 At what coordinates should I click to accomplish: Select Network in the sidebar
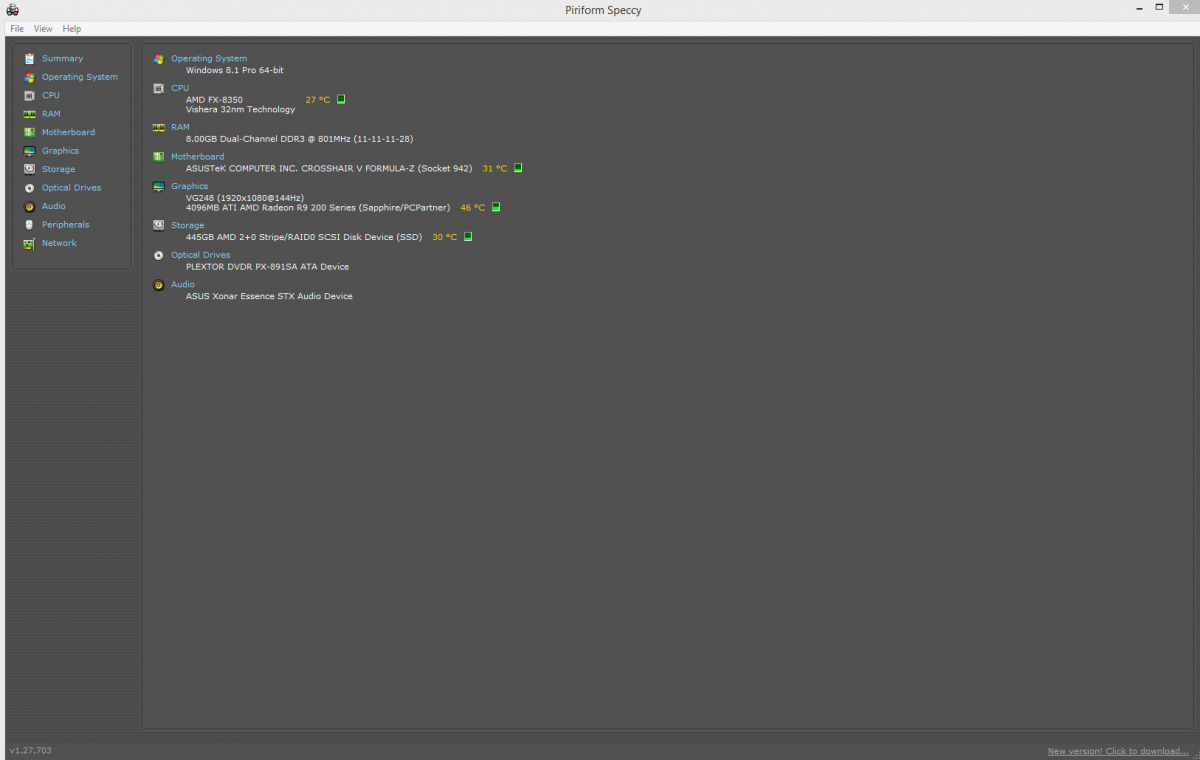coord(59,243)
